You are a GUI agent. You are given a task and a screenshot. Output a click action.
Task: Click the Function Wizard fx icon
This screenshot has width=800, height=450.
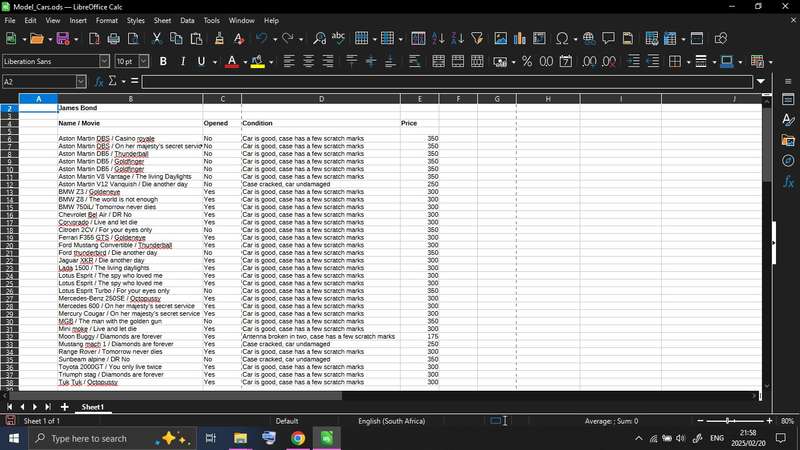point(99,82)
